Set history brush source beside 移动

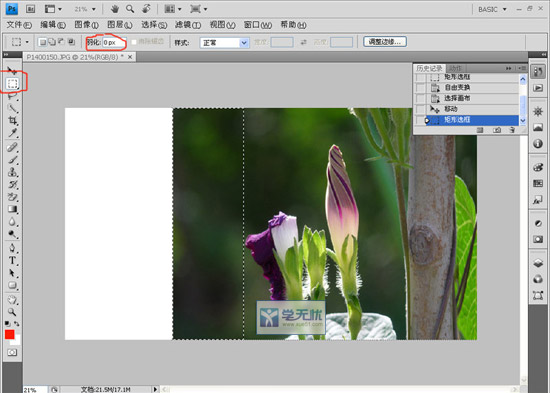click(x=420, y=109)
